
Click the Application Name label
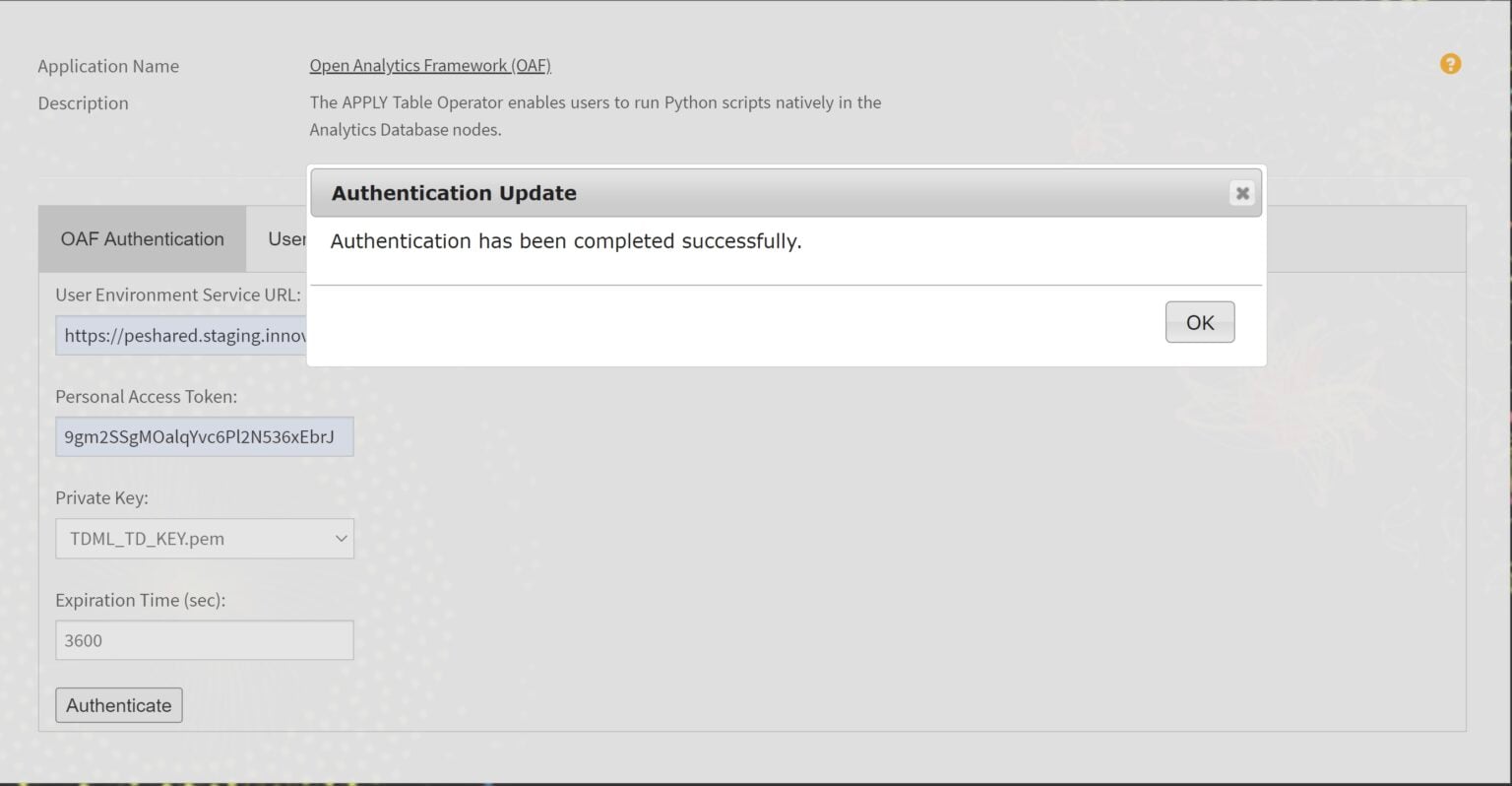[x=108, y=66]
